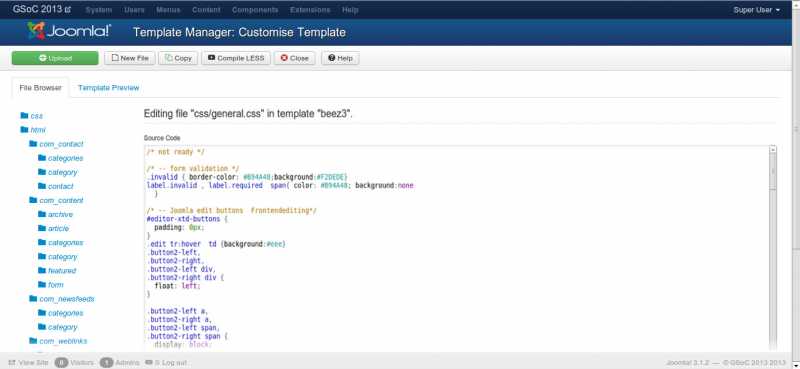This screenshot has width=800, height=369.
Task: Open the Components menu
Action: pos(255,10)
